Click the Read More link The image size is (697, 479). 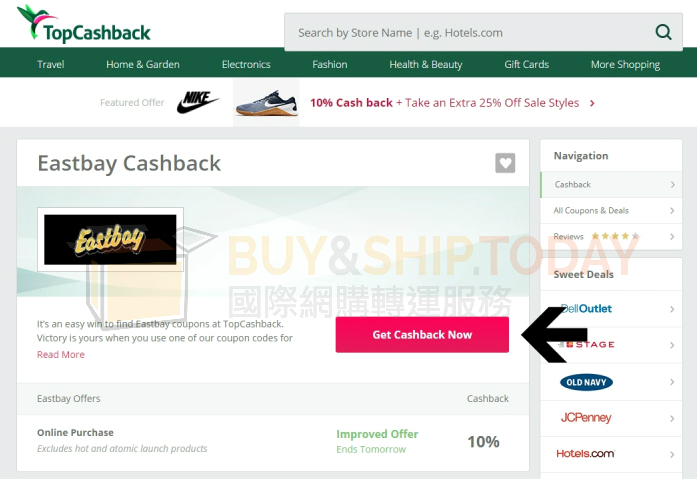61,355
